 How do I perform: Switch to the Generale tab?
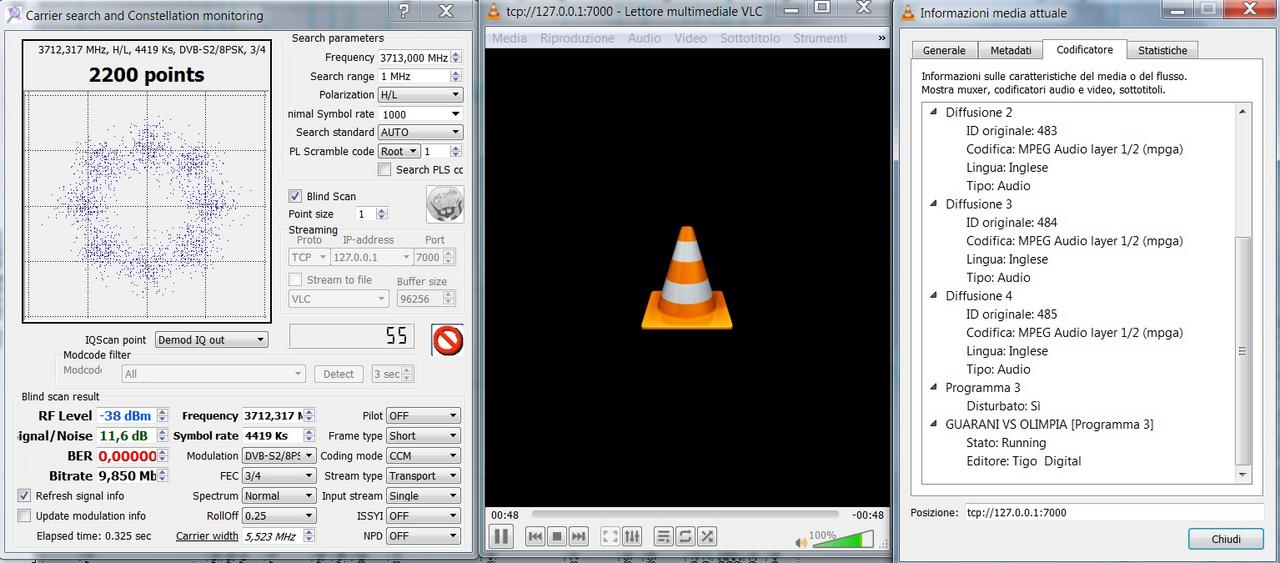pos(944,50)
